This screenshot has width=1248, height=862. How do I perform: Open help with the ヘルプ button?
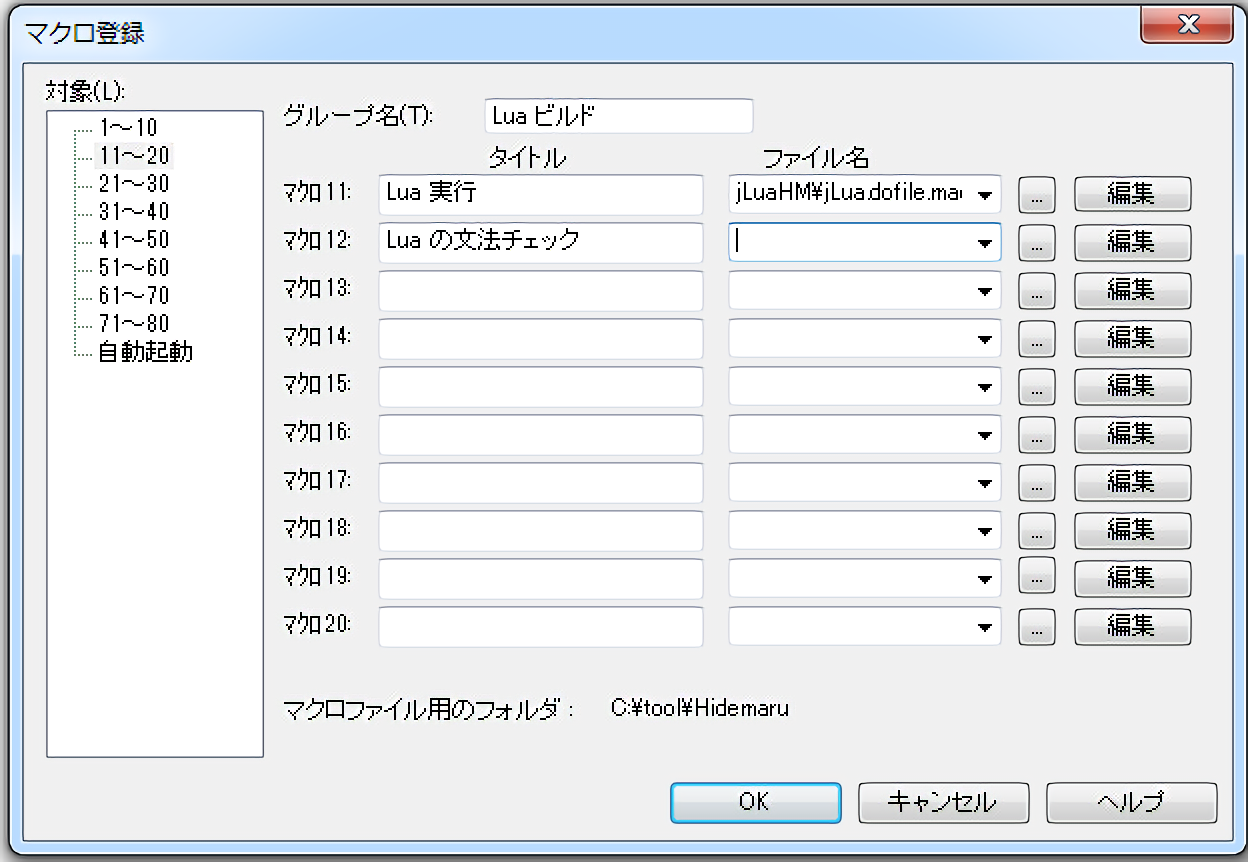tap(1131, 802)
